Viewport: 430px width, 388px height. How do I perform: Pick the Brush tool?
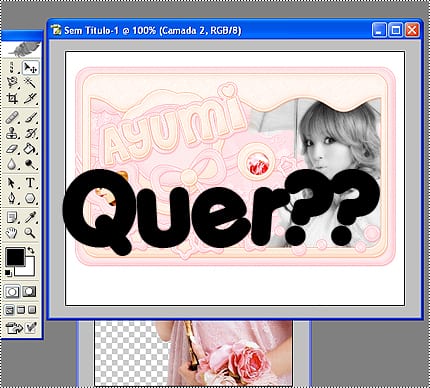[30, 117]
